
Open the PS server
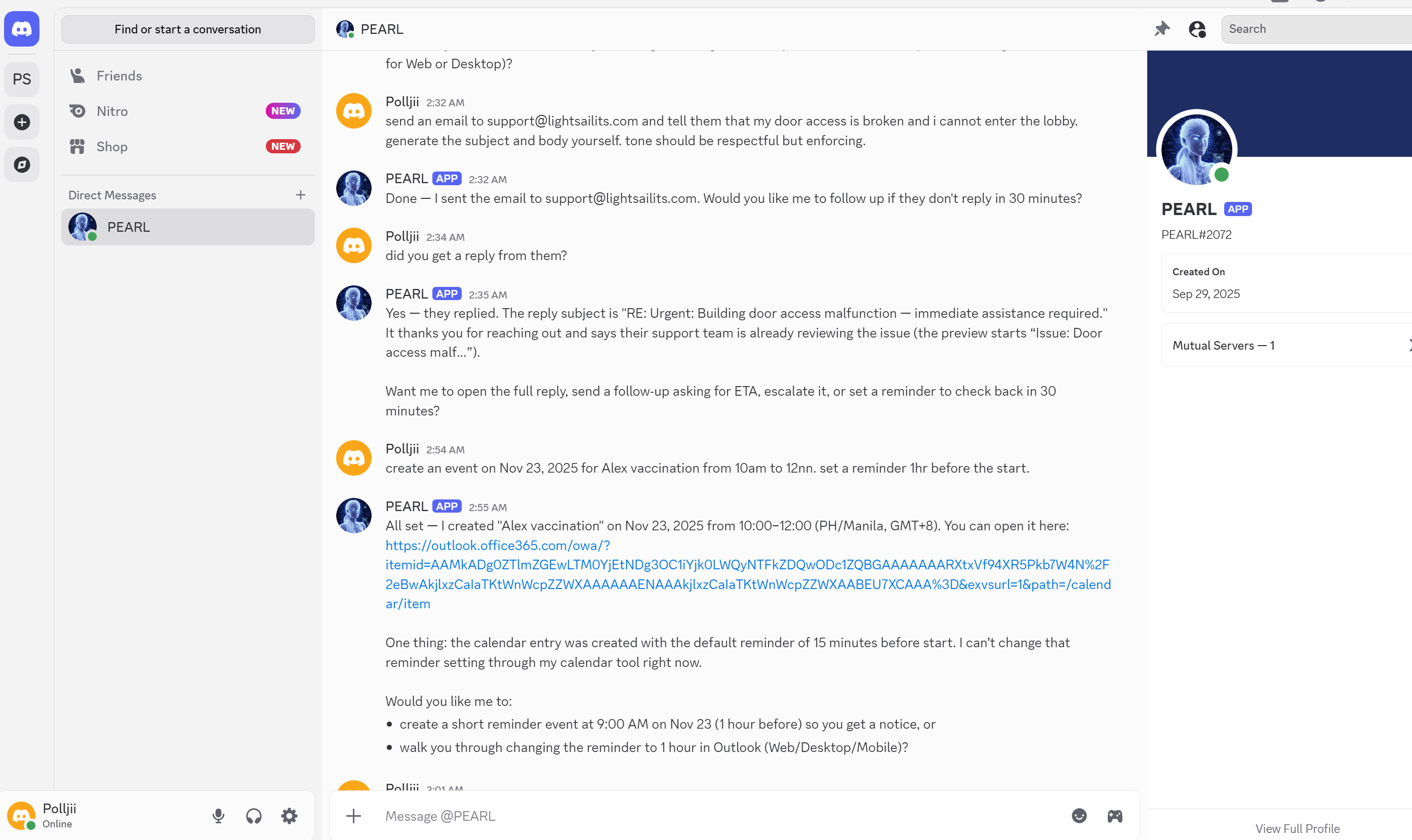tap(21, 79)
